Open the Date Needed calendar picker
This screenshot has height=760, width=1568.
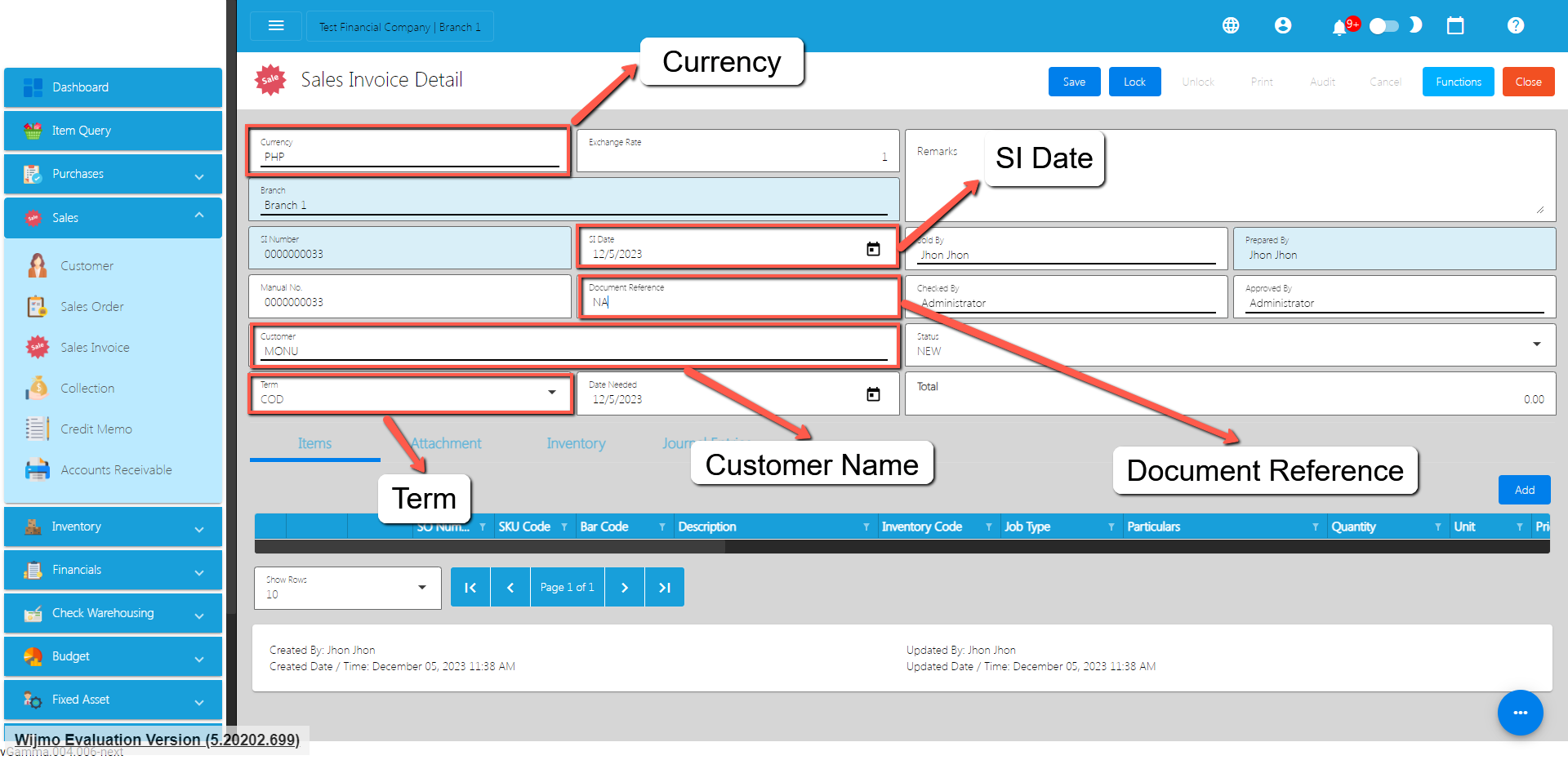pos(872,394)
